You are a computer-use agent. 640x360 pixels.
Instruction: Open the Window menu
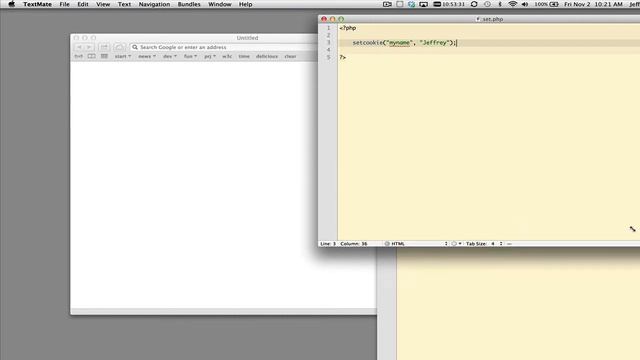(220, 4)
